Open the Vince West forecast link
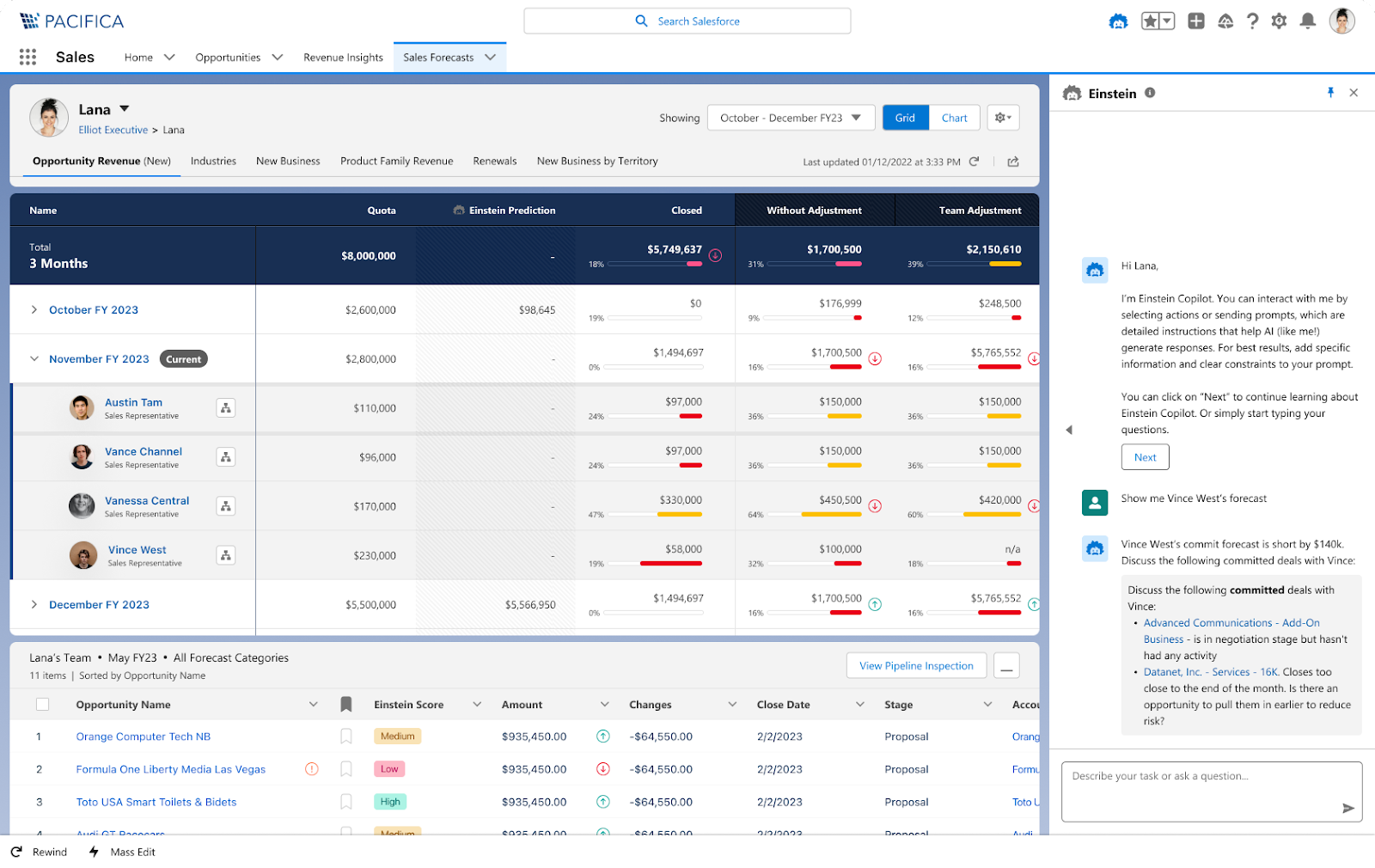The image size is (1375, 868). coord(137,550)
